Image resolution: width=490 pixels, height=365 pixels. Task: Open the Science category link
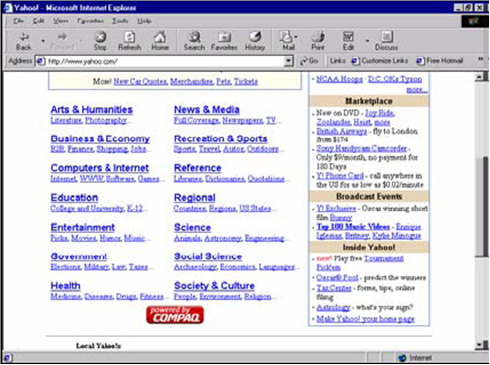pos(192,227)
